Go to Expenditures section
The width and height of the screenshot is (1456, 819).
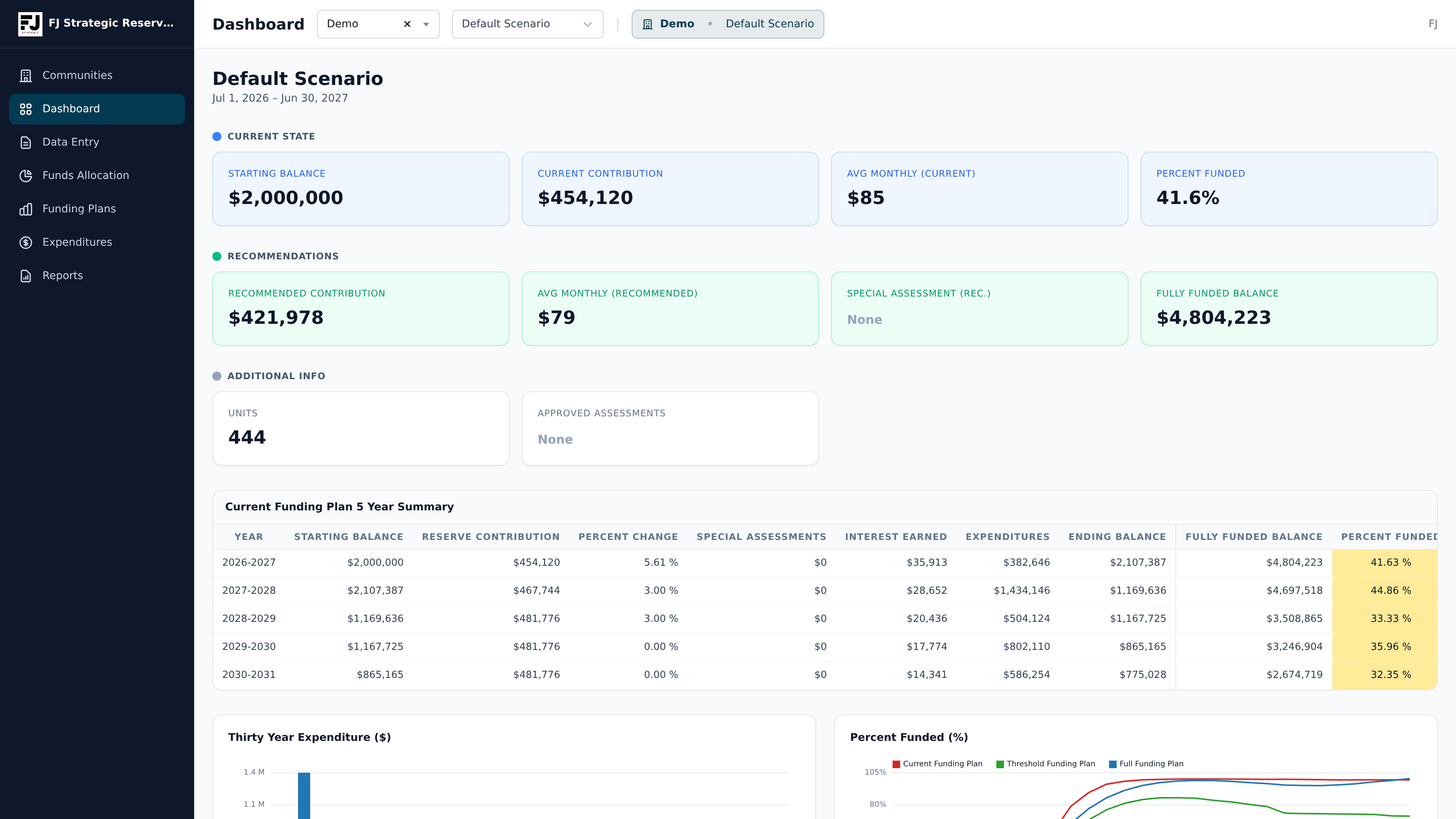[97, 243]
